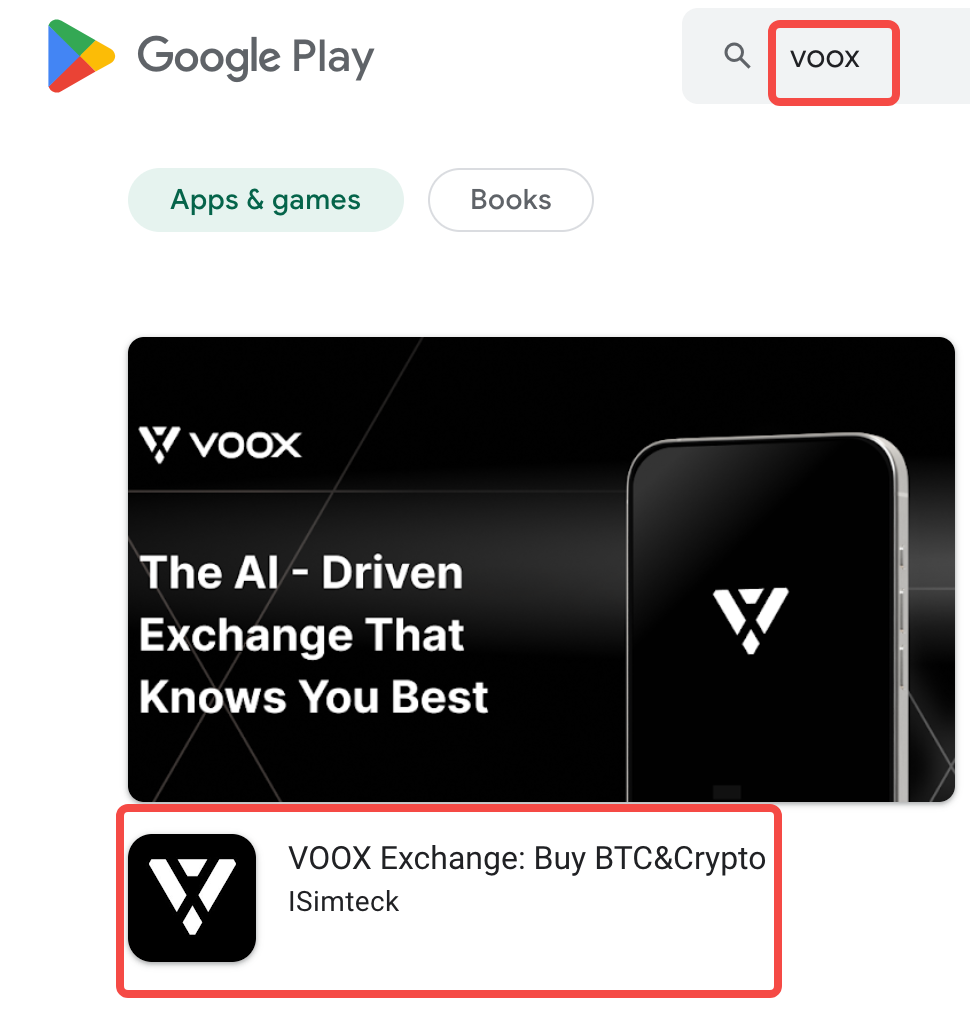The image size is (970, 1028).
Task: Click the Google Play triangle logo
Action: click(x=81, y=56)
